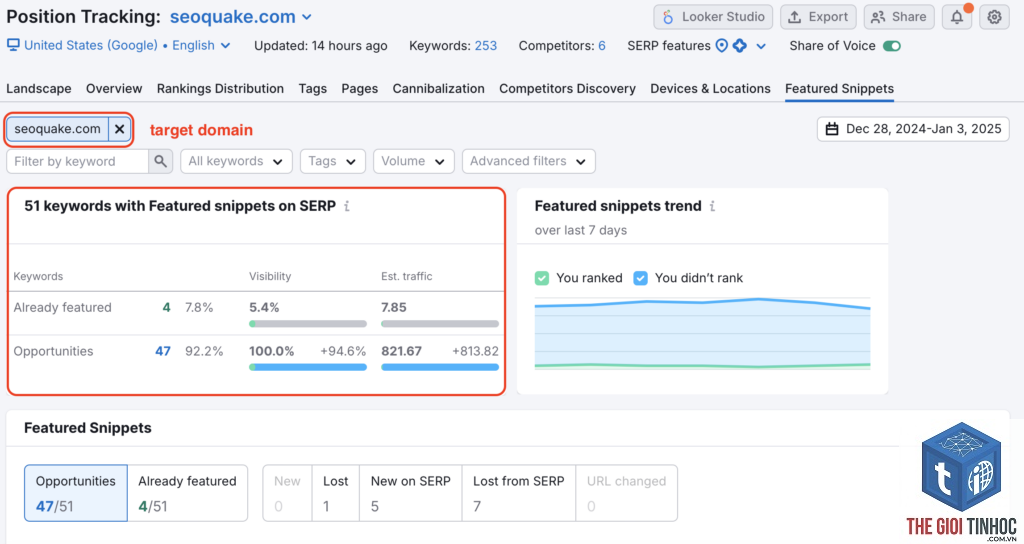This screenshot has height=544, width=1024.
Task: Click the Updated: 14 hours ago text
Action: tap(321, 46)
